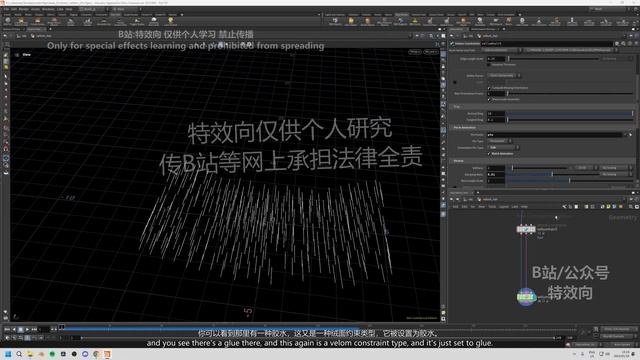Click the stop button in playbar
This screenshot has height=360, width=640.
[x=20, y=329]
